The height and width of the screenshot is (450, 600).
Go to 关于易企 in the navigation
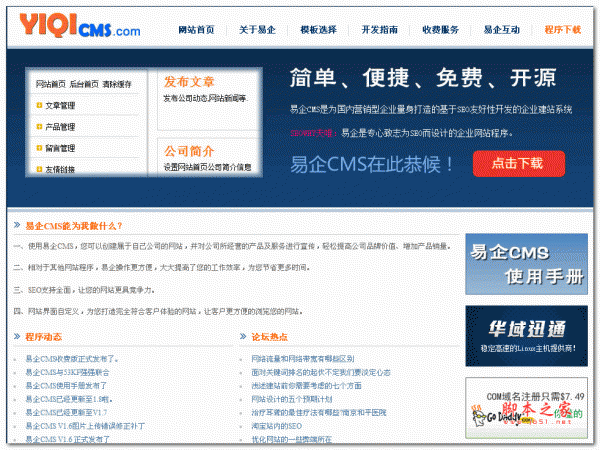(257, 30)
